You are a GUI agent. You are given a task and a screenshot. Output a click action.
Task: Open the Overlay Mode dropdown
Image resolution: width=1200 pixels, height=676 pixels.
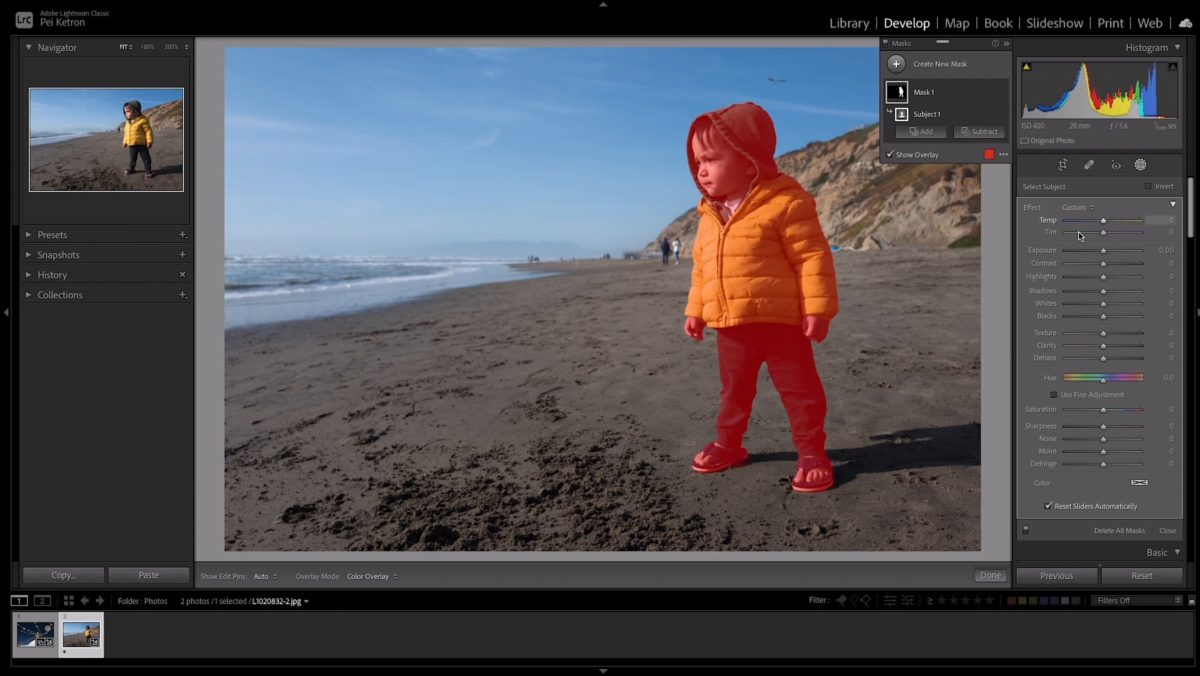click(x=371, y=576)
